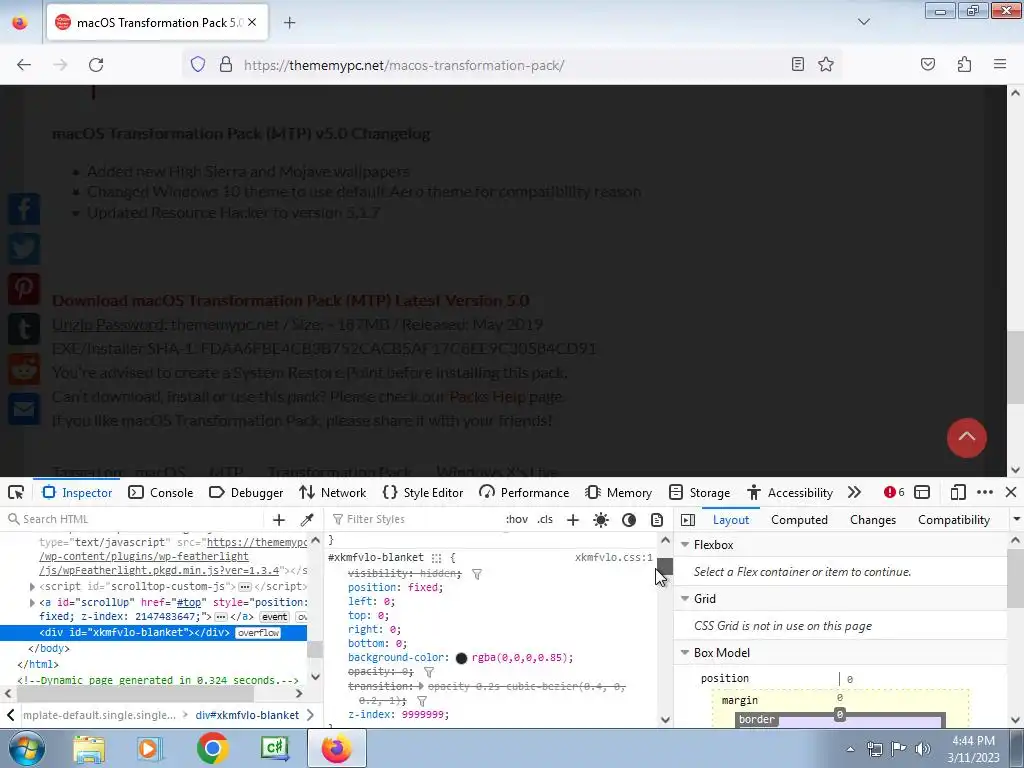Bookmark this page with the star
This screenshot has height=768, width=1024.
tap(826, 64)
